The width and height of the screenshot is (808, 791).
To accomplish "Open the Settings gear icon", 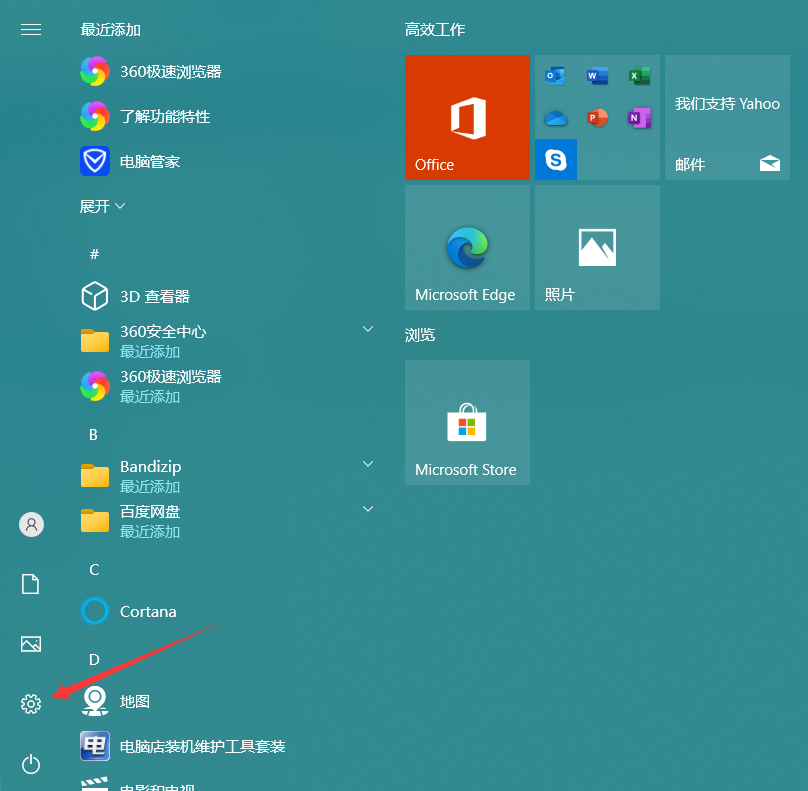I will (x=31, y=703).
